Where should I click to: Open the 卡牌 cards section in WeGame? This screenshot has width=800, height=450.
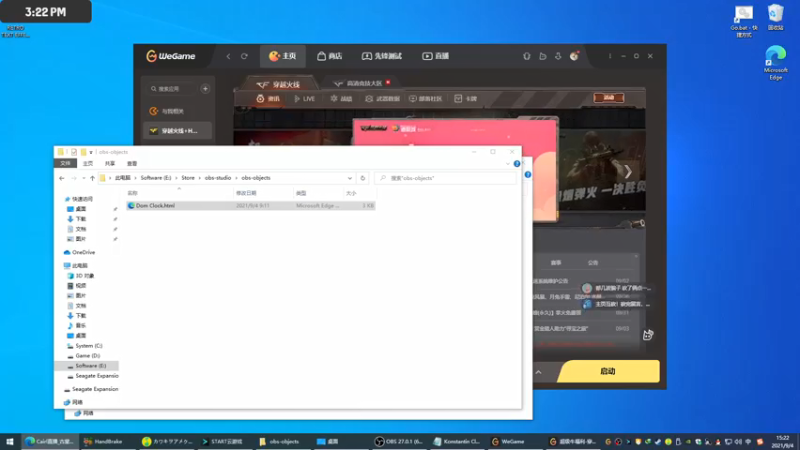(x=465, y=99)
